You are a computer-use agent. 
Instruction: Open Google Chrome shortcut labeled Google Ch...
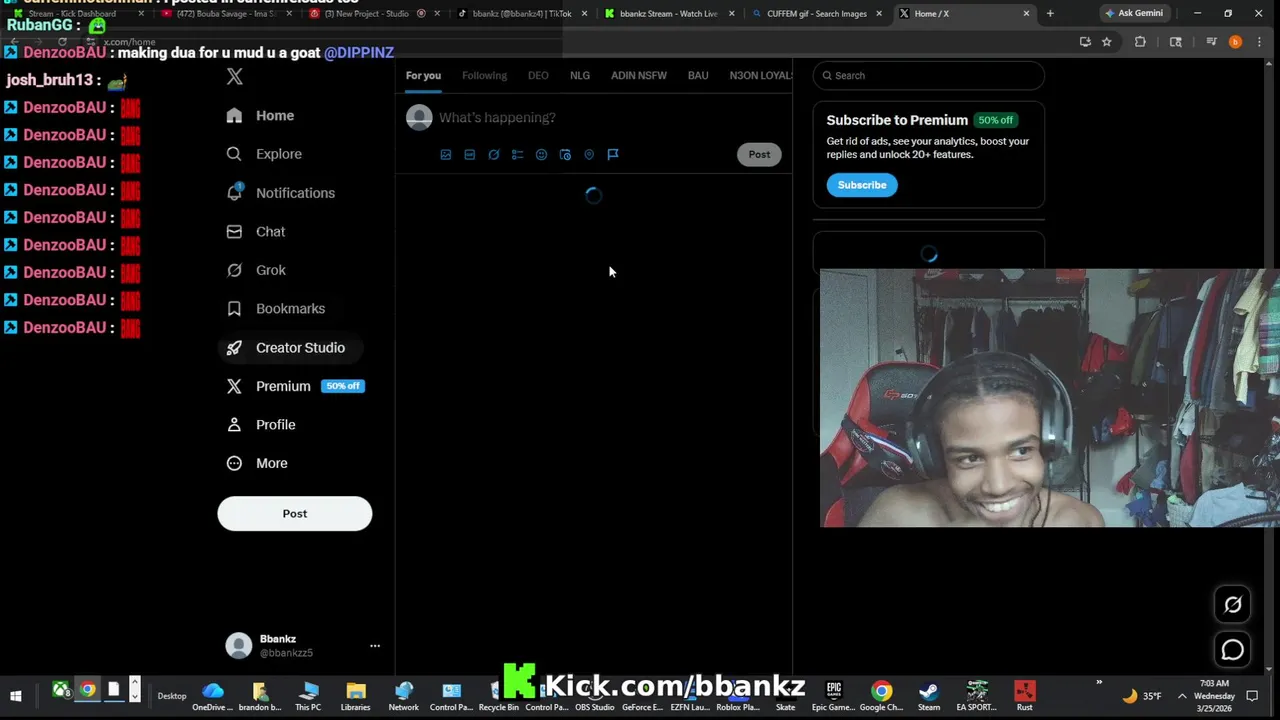[x=881, y=695]
